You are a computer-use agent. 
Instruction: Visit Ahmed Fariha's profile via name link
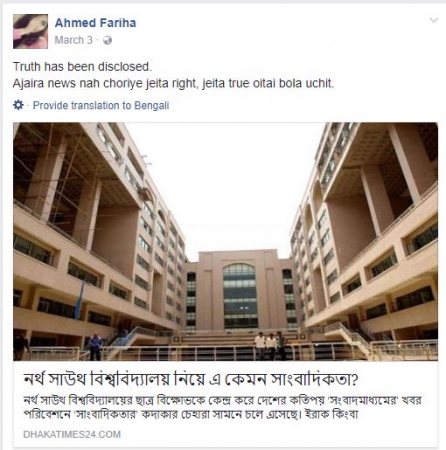95,23
